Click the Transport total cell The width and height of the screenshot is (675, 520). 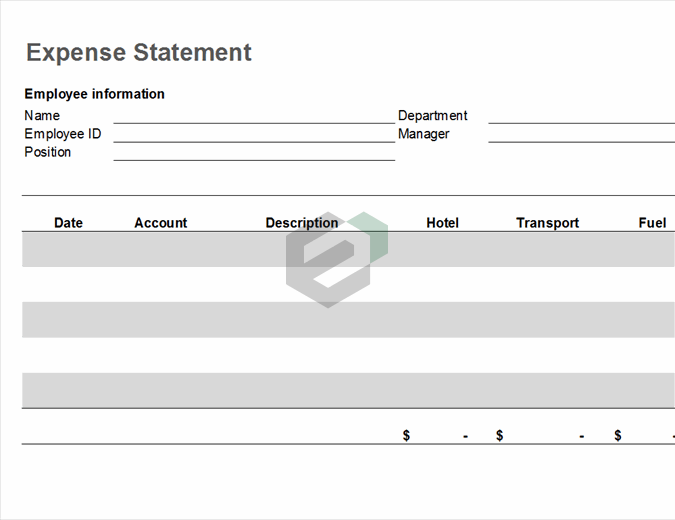click(541, 436)
